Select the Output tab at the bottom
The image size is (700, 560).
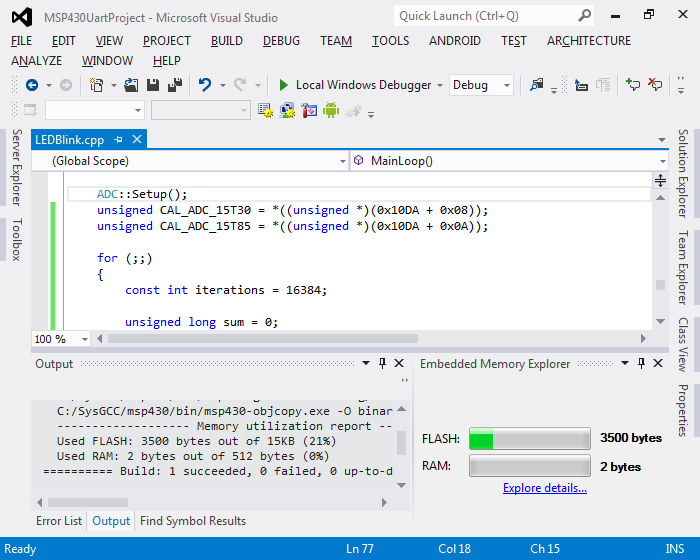[111, 521]
